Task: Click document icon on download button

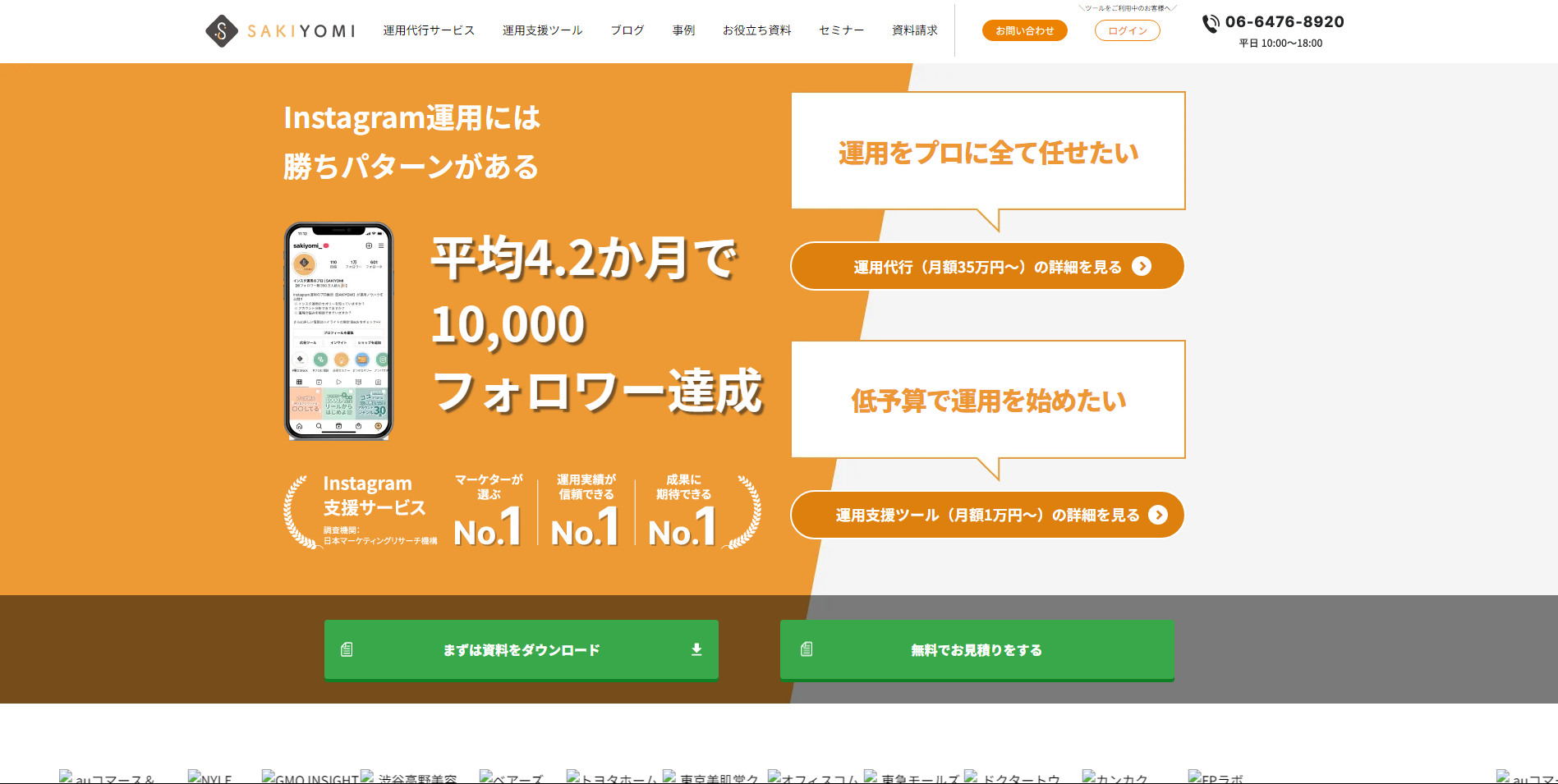Action: (347, 649)
